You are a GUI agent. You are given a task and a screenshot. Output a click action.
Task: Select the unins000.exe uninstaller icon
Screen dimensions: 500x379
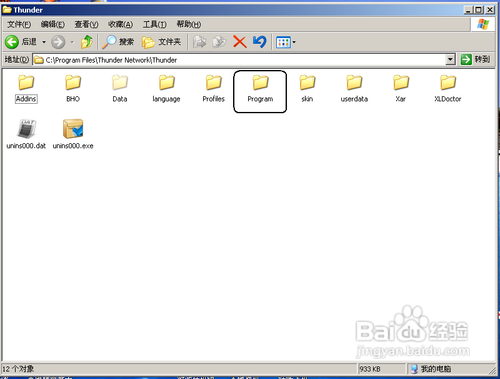coord(73,129)
